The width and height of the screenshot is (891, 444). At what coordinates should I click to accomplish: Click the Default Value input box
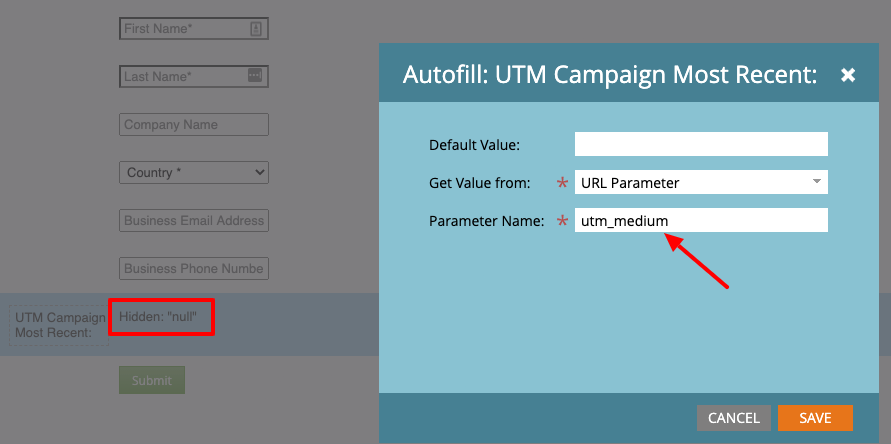tap(701, 144)
